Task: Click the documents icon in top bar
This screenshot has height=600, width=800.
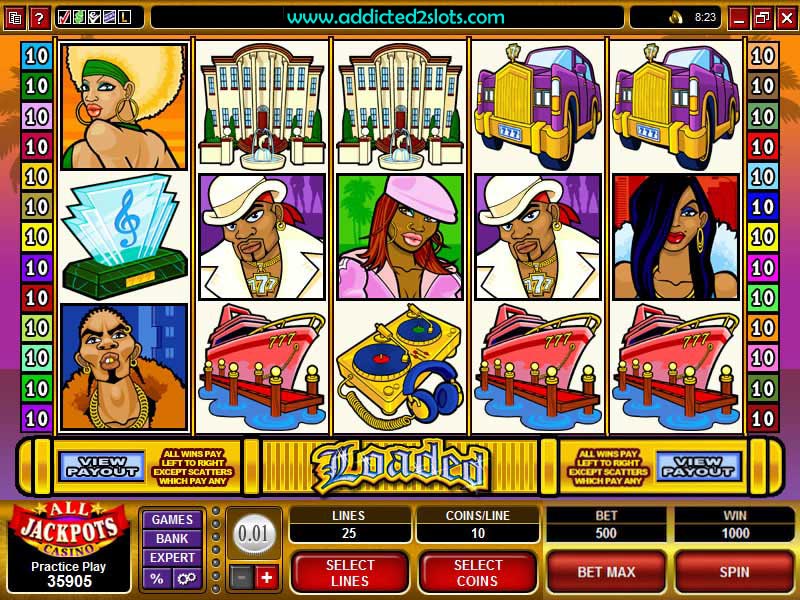Action: tap(15, 18)
